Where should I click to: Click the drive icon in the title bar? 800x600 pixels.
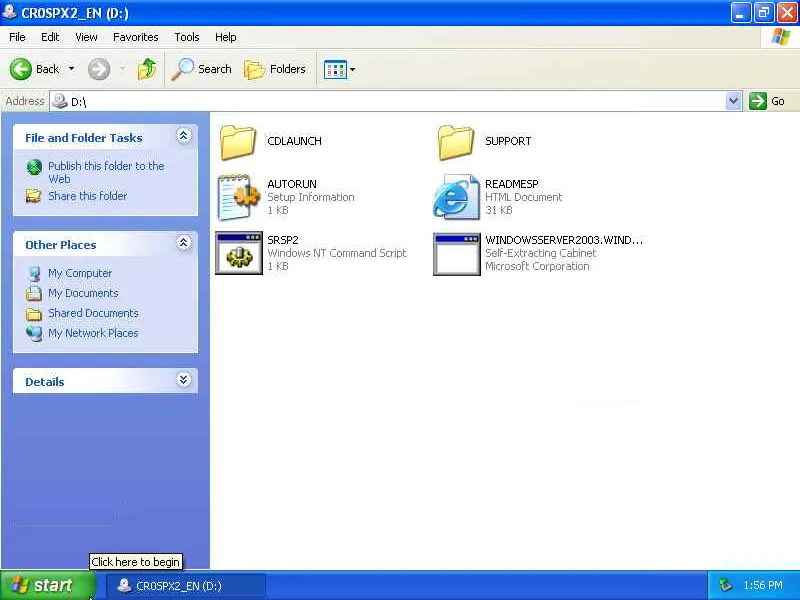tap(9, 12)
